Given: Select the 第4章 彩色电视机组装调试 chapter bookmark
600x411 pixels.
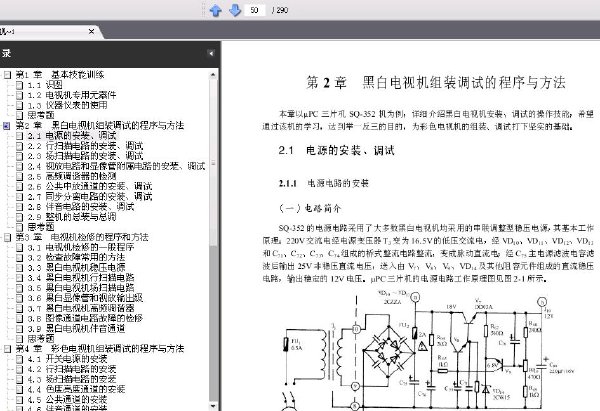Looking at the screenshot, I should coord(99,349).
